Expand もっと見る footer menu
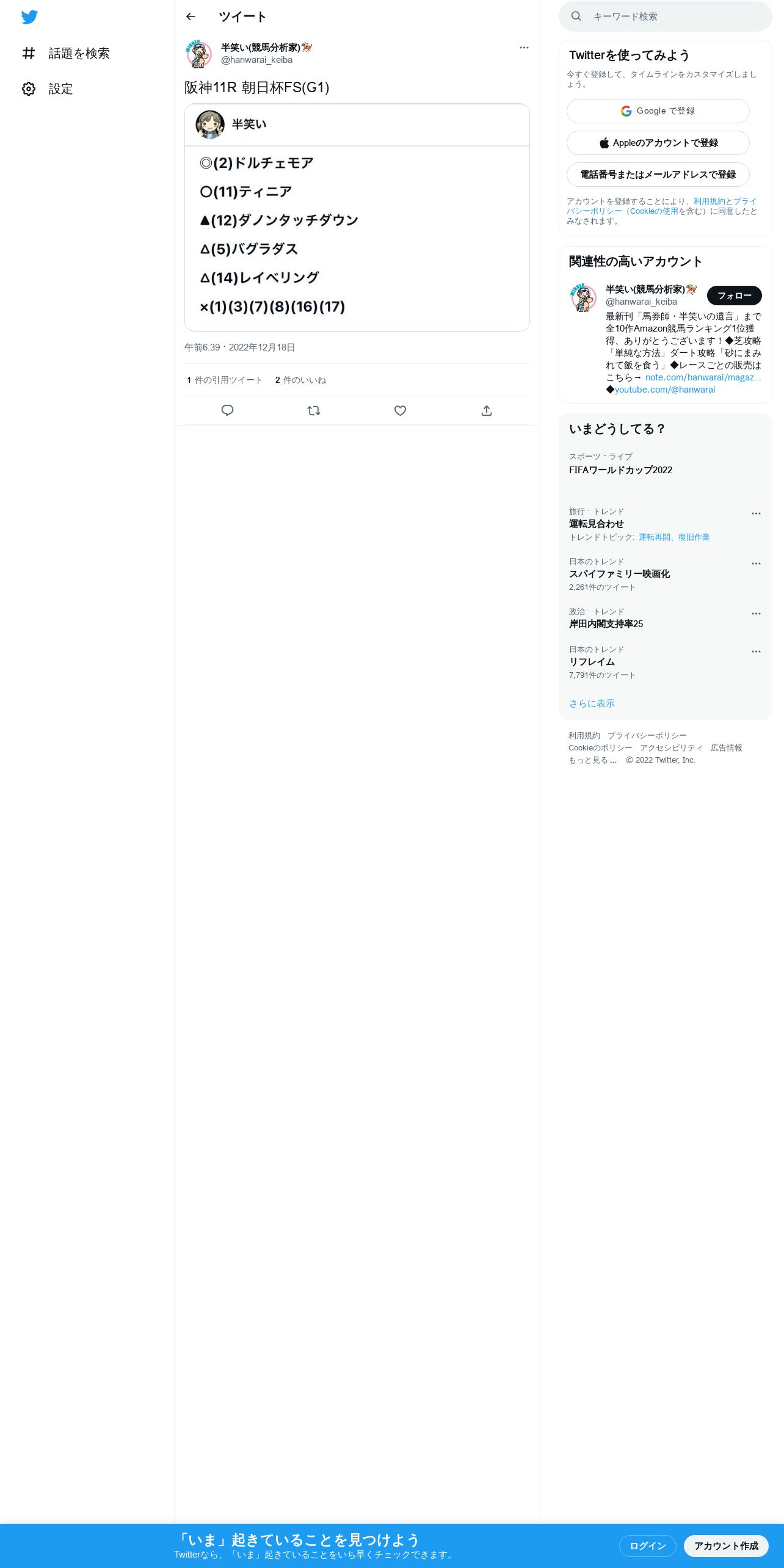Screen dimensions: 784x1568 click(x=593, y=760)
